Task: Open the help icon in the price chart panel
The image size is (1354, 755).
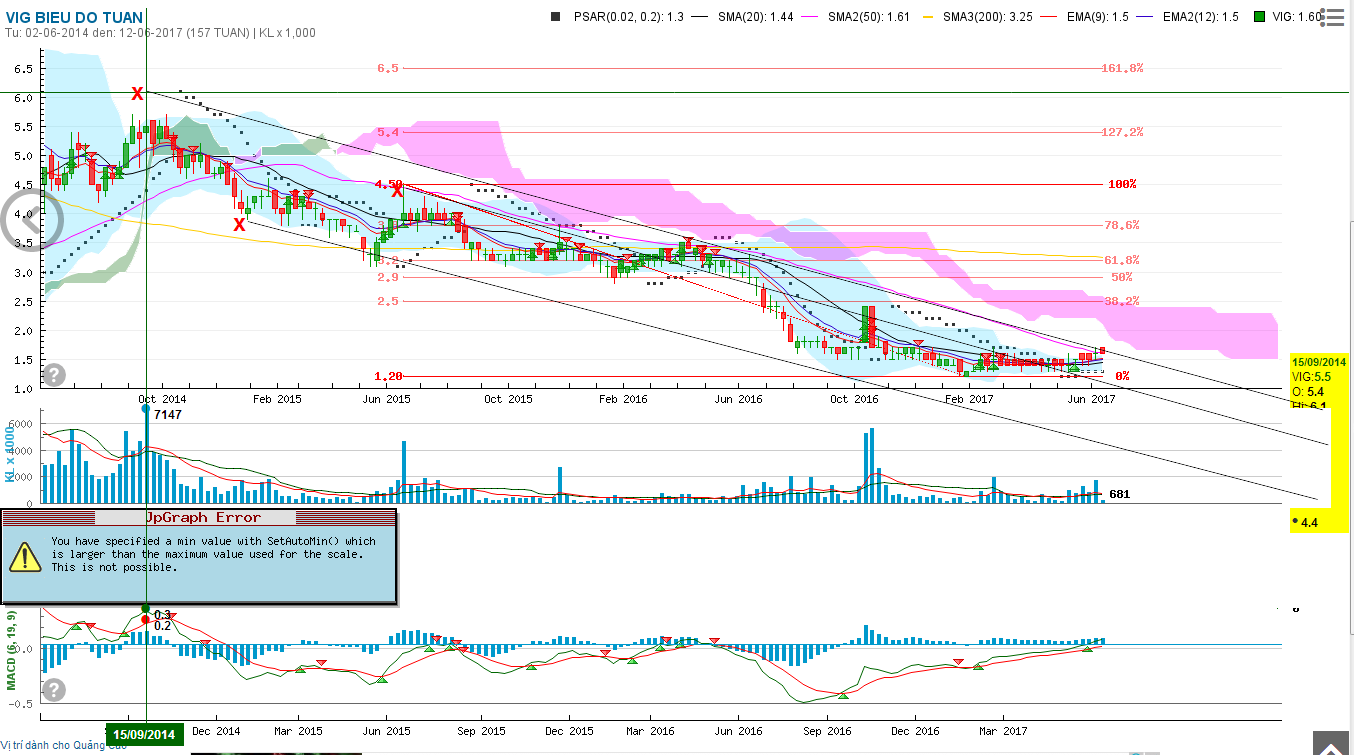Action: 54,374
